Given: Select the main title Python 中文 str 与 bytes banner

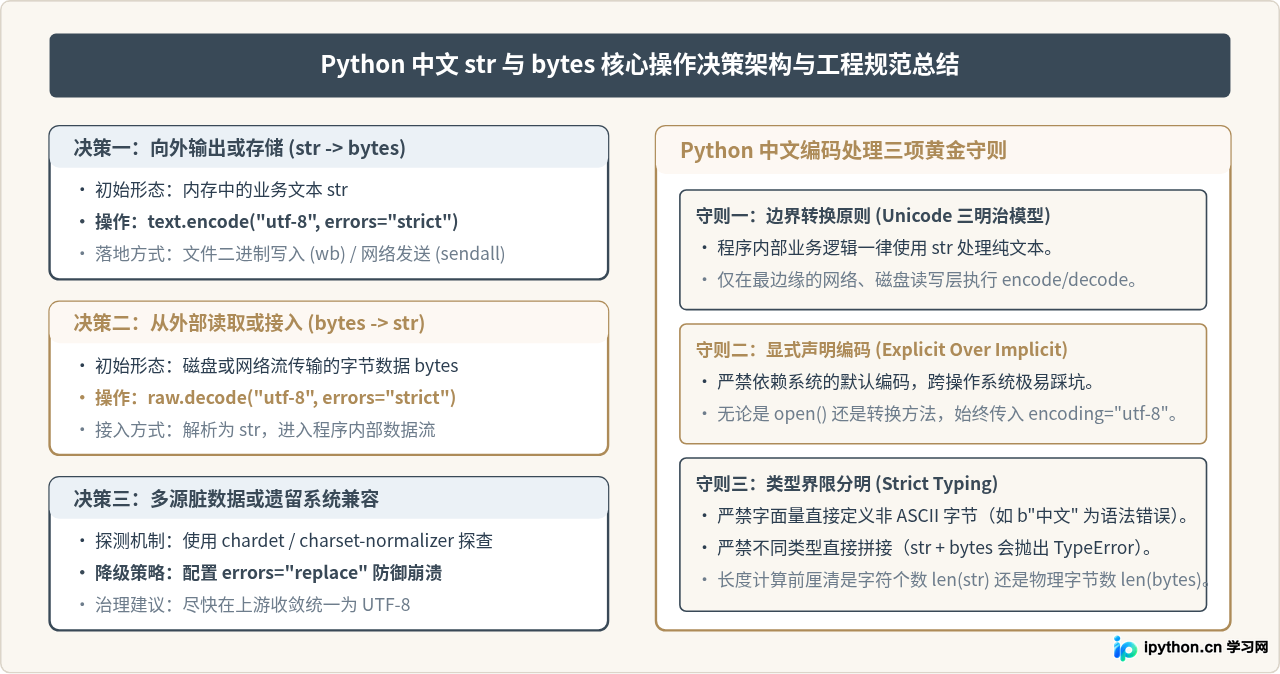Looking at the screenshot, I should [640, 65].
